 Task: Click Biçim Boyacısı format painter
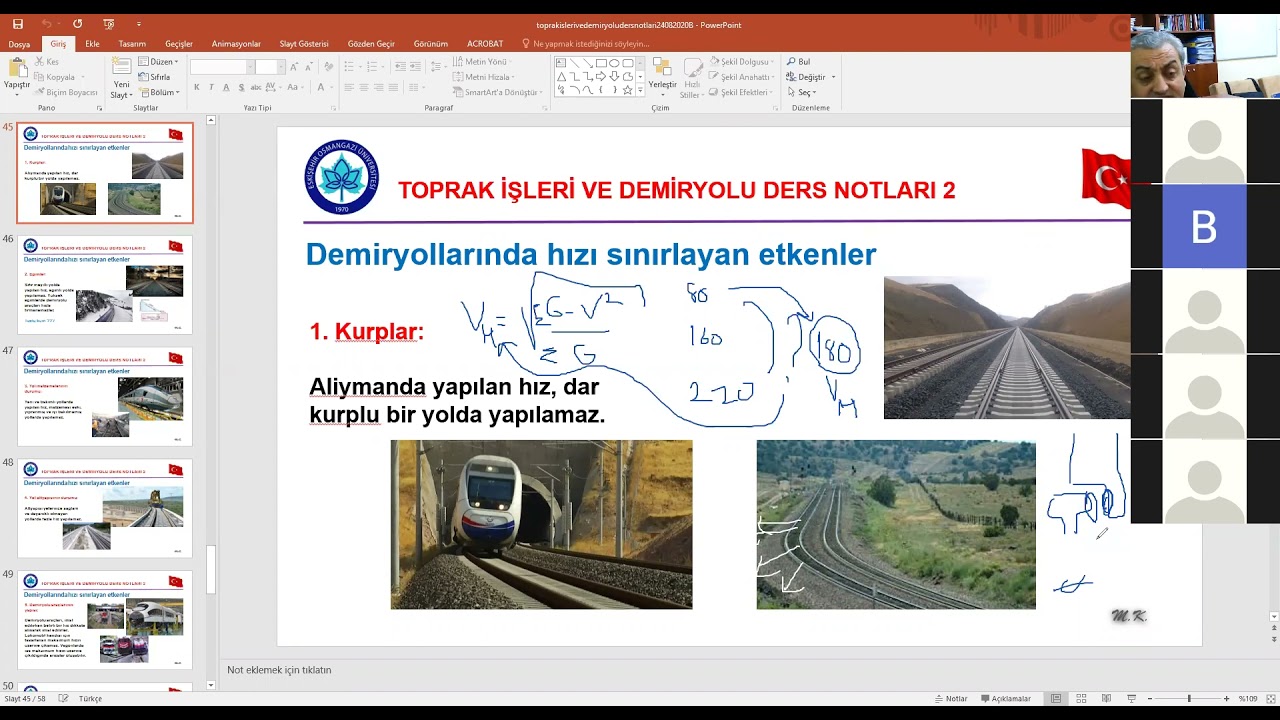click(66, 92)
